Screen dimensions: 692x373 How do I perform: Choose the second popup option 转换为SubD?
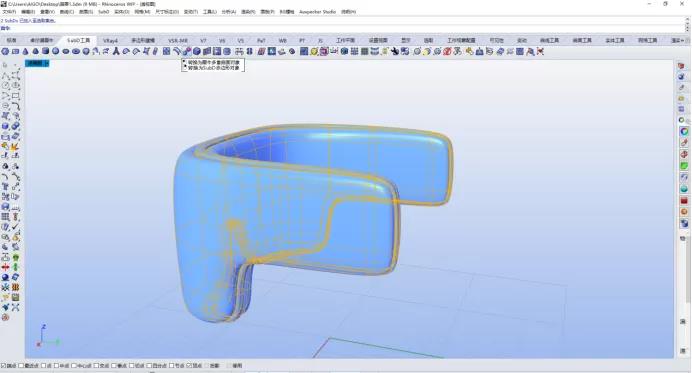click(x=214, y=68)
